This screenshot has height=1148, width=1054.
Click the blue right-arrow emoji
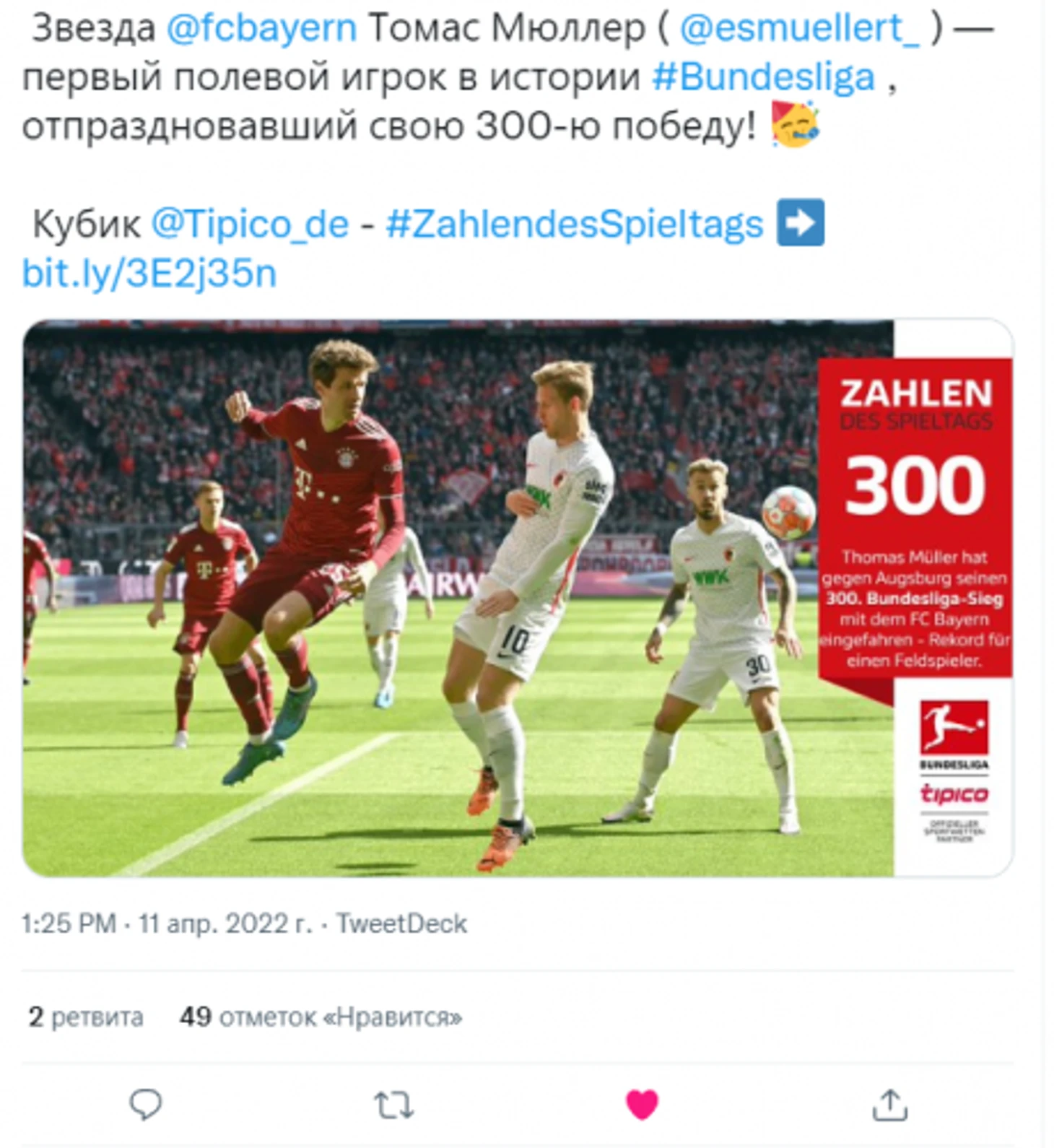tap(801, 222)
